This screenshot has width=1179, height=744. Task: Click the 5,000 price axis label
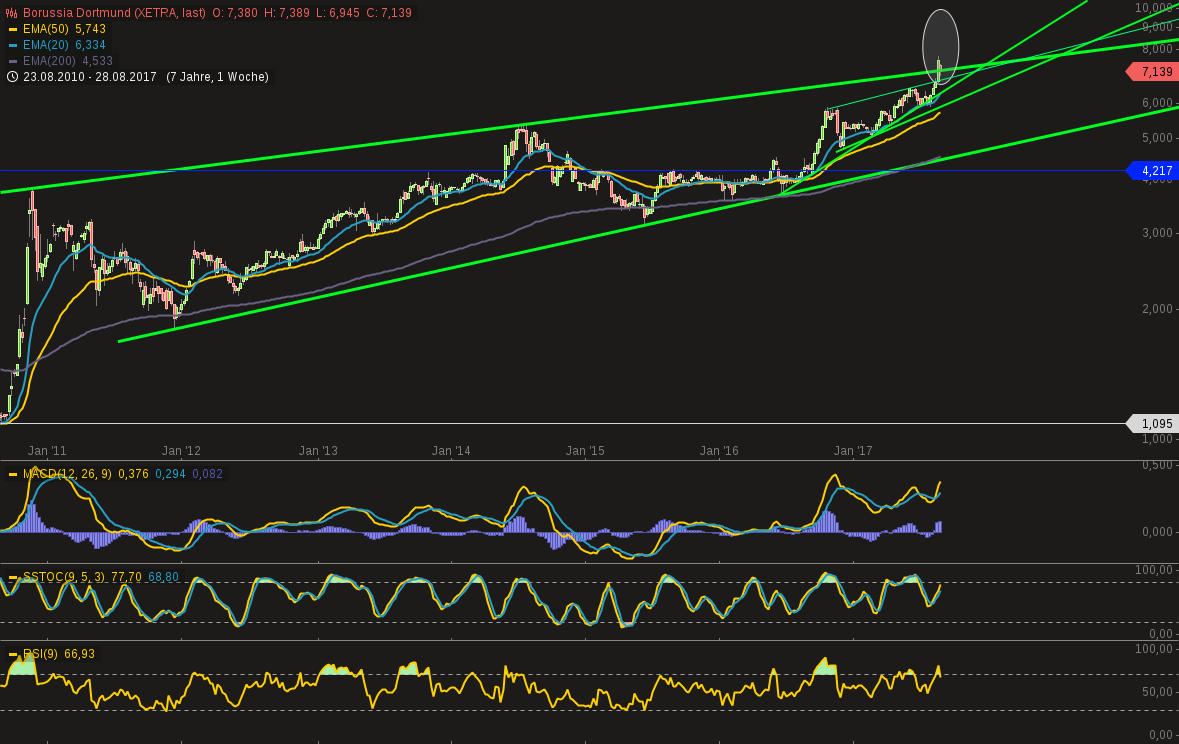pos(1157,138)
